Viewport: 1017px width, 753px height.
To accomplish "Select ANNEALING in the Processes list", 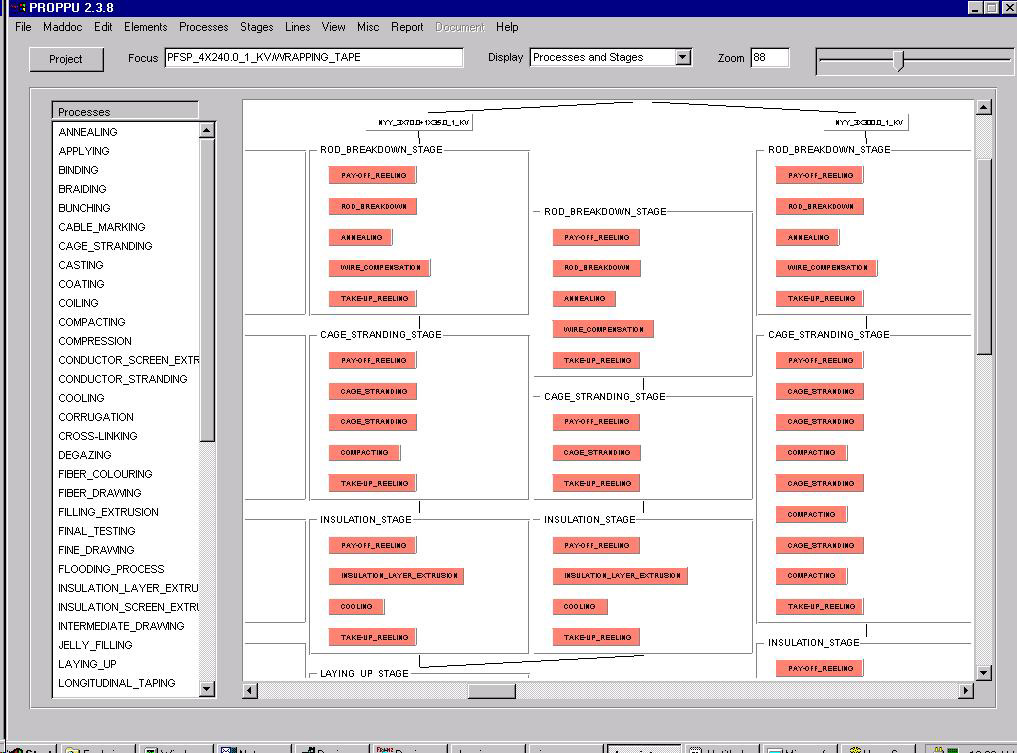I will point(88,132).
